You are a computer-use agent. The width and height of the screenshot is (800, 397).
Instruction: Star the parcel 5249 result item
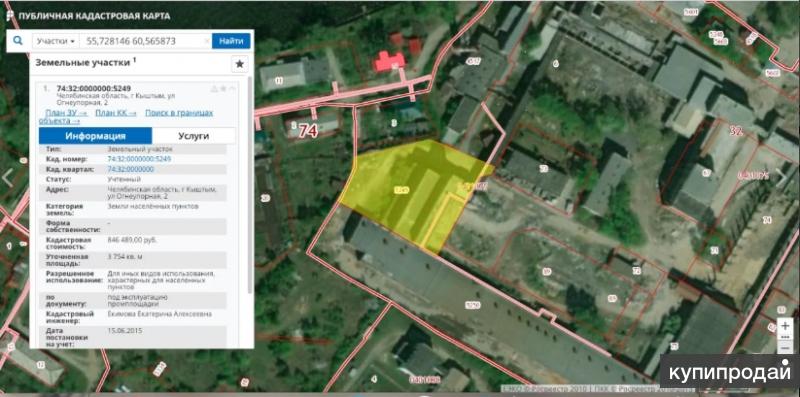(223, 89)
